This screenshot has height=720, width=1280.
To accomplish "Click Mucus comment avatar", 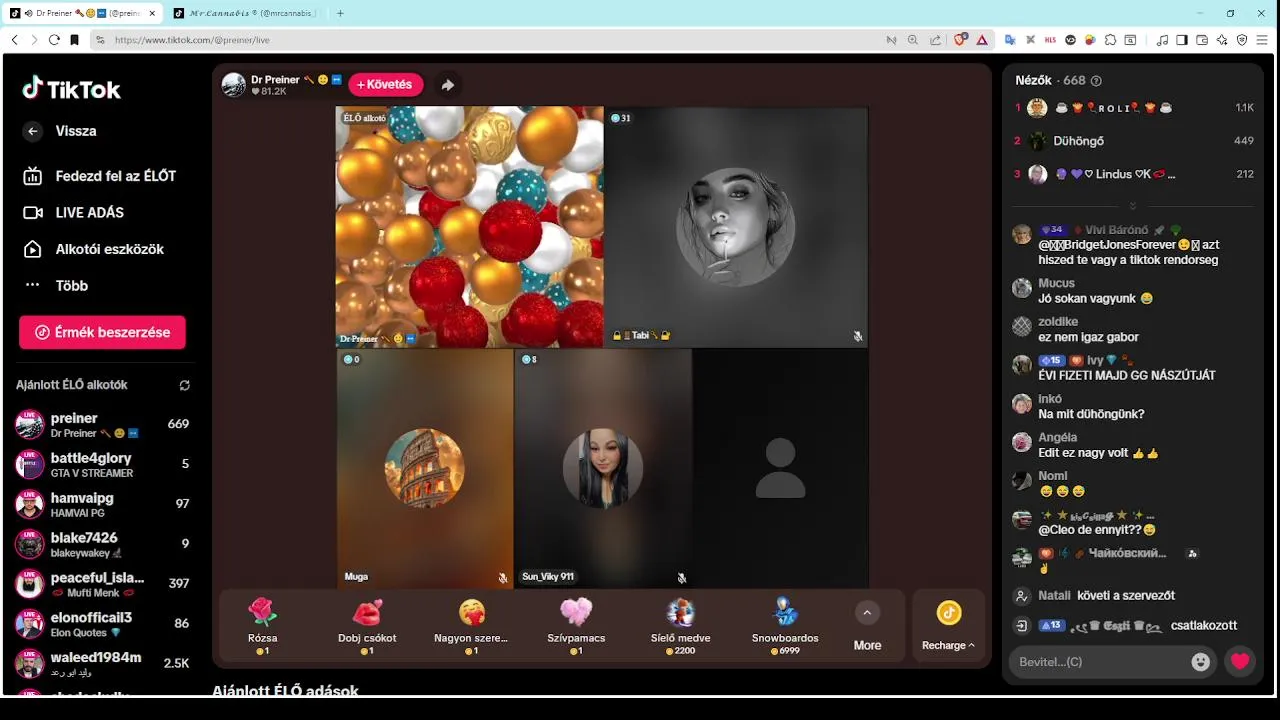I will point(1021,288).
